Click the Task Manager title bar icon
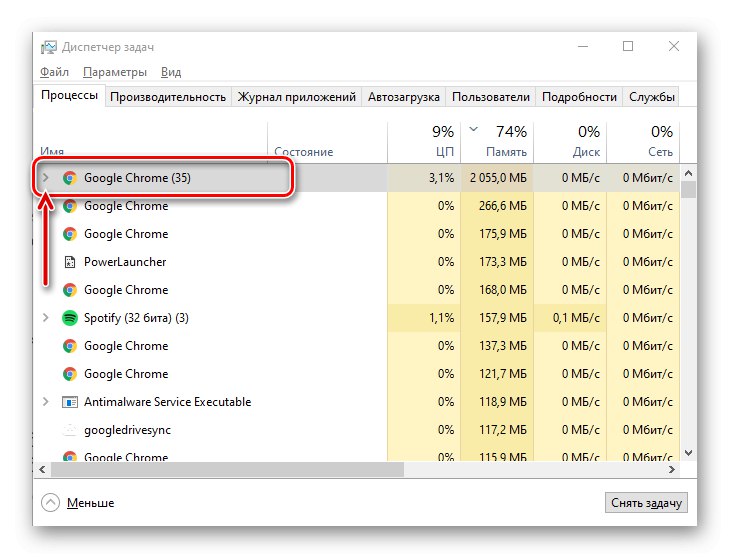The width and height of the screenshot is (729, 558). point(48,47)
